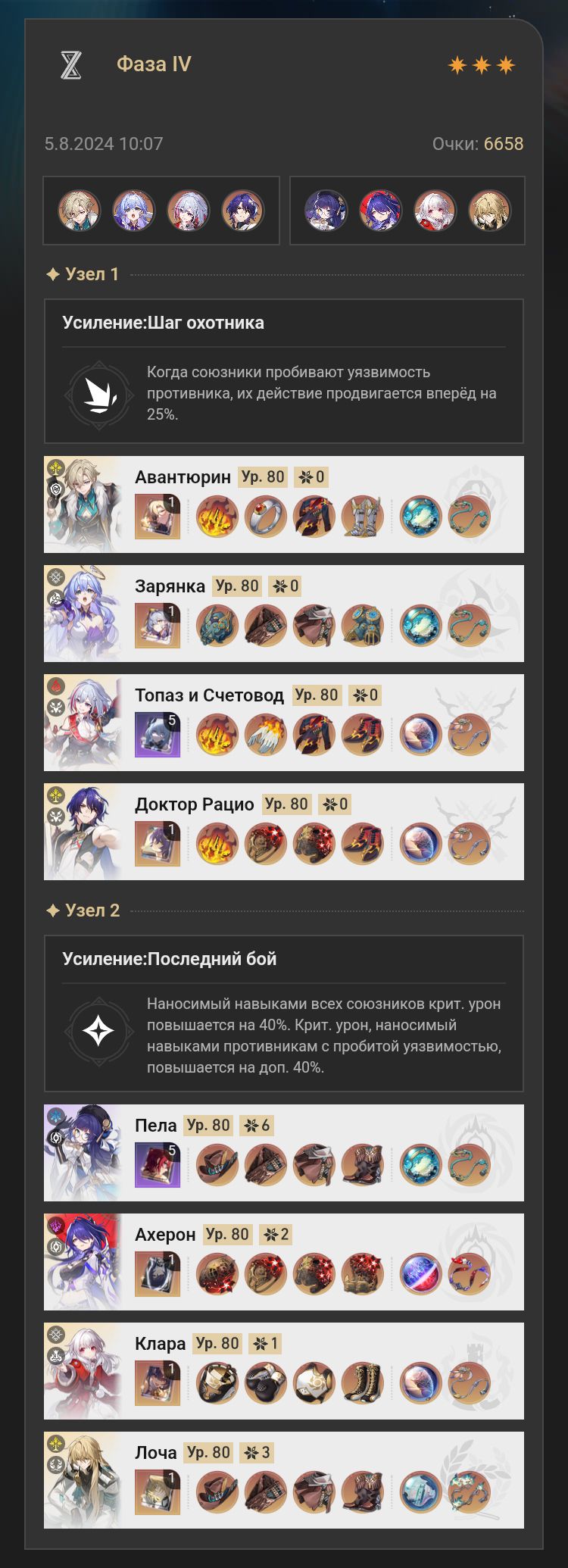Open Топаз и Счетовод's purple light cone

pyautogui.click(x=158, y=735)
